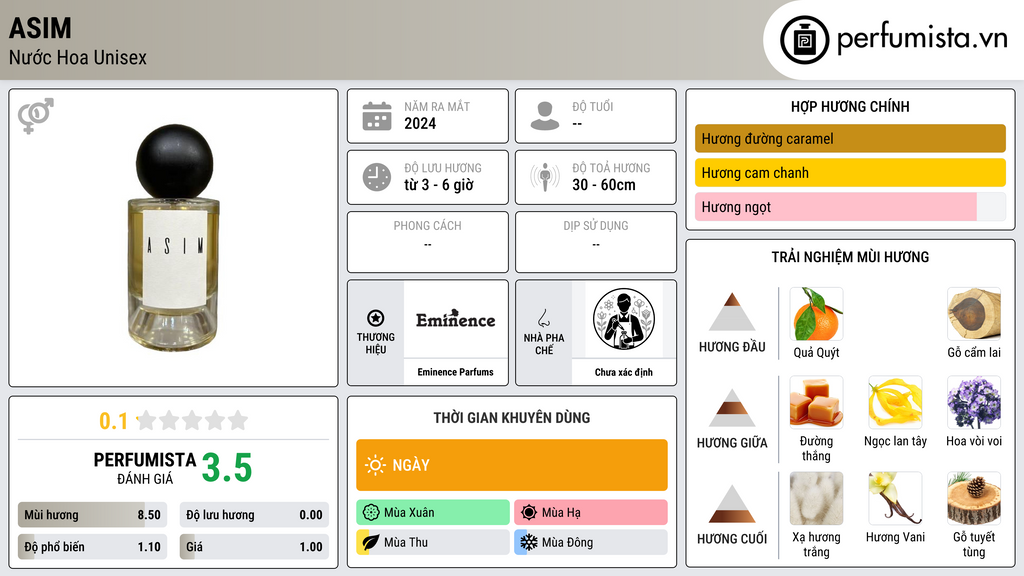Click the orange Ngày usage time bar

point(512,465)
